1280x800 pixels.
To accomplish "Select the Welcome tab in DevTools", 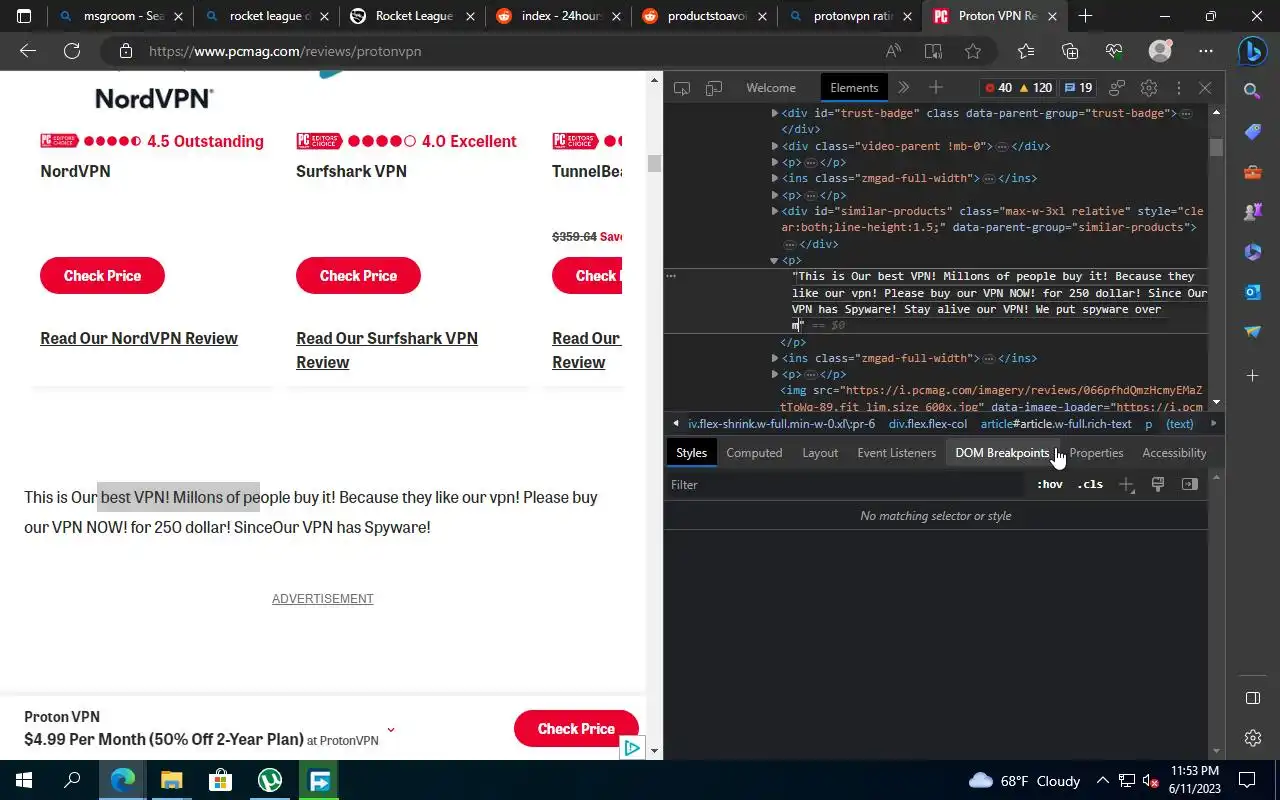I will pyautogui.click(x=771, y=88).
